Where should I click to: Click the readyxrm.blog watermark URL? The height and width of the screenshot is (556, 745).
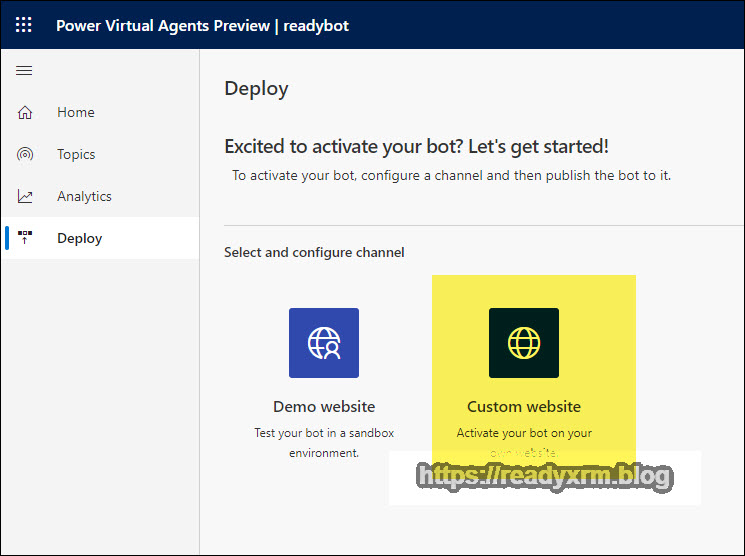point(545,477)
